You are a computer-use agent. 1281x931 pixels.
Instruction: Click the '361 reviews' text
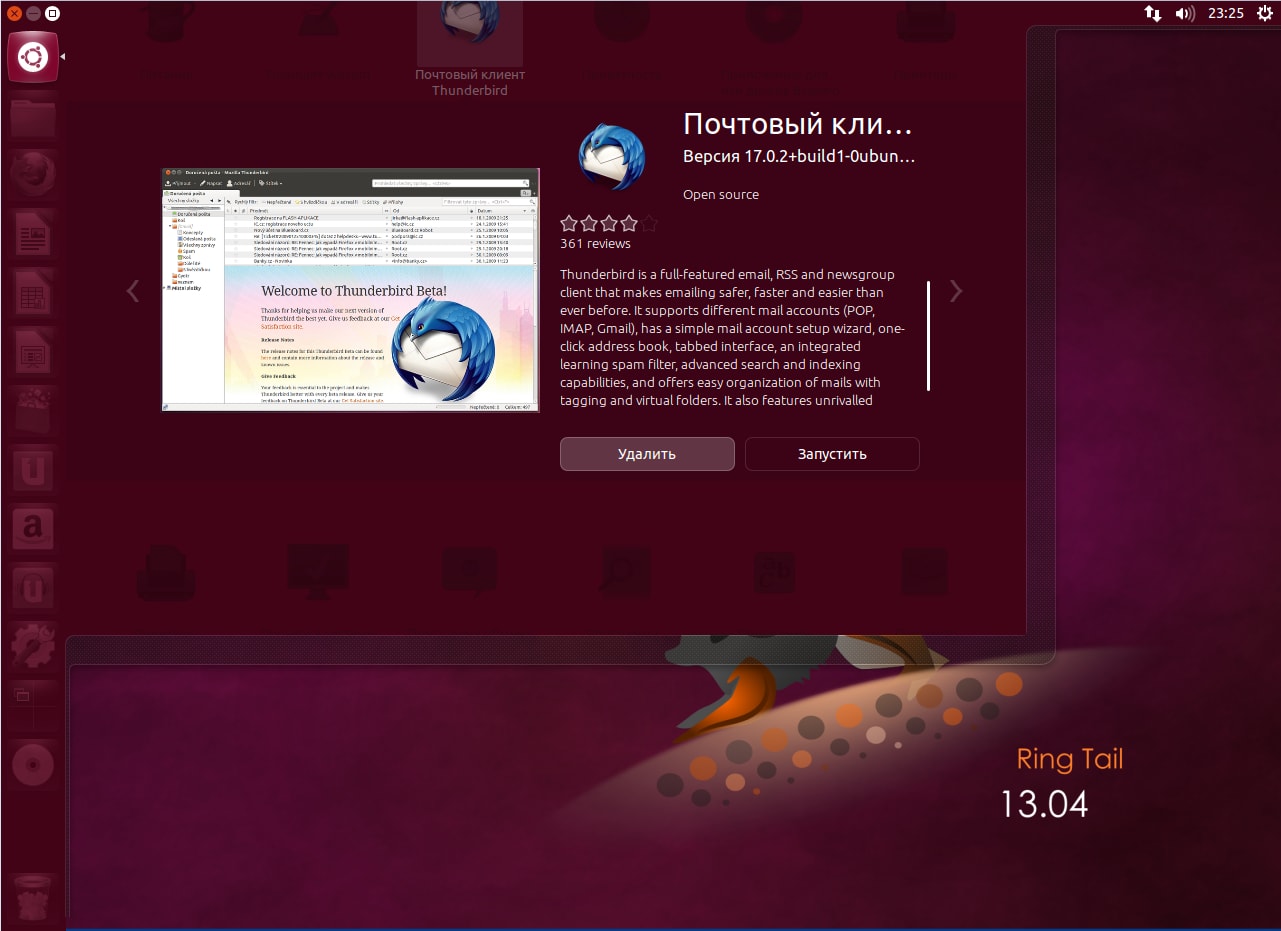point(595,243)
